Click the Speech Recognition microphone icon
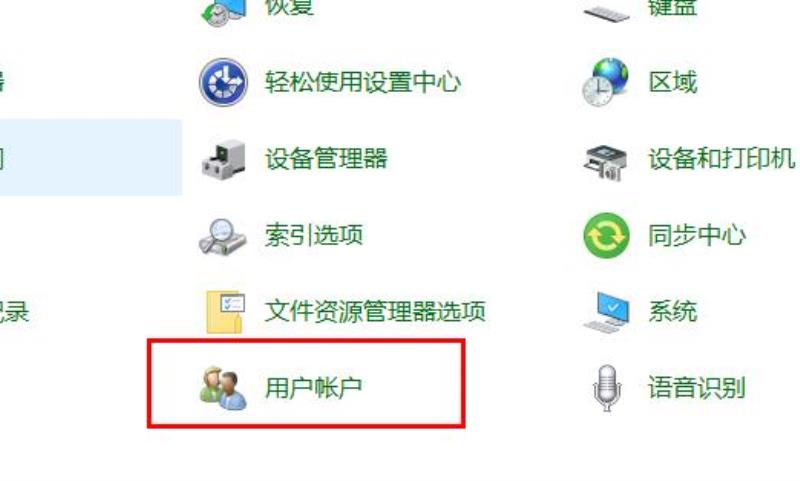The height and width of the screenshot is (481, 800). point(607,388)
